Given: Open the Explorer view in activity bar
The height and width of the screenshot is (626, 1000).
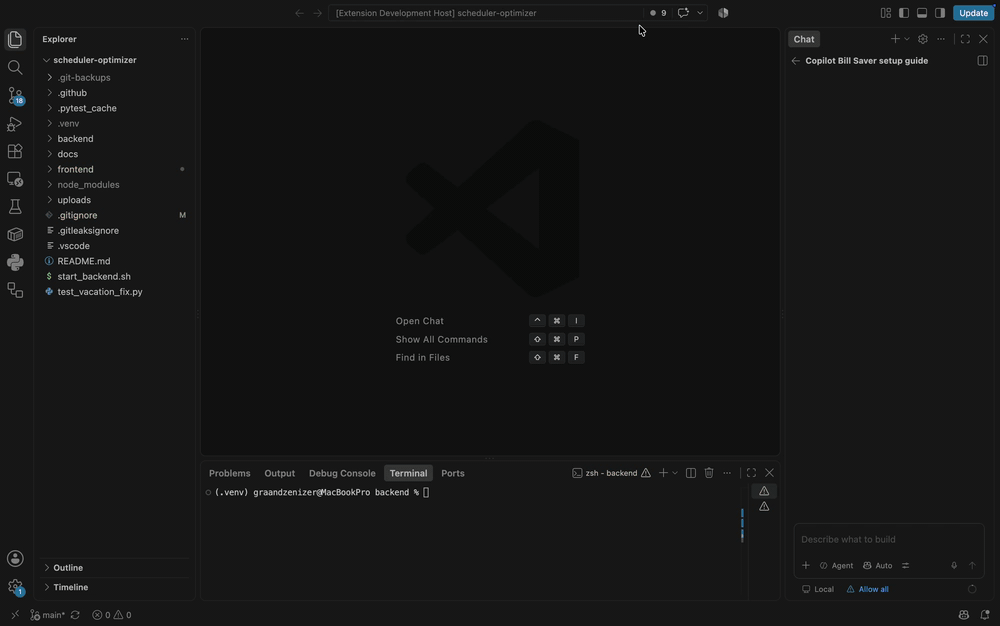Looking at the screenshot, I should 15,40.
